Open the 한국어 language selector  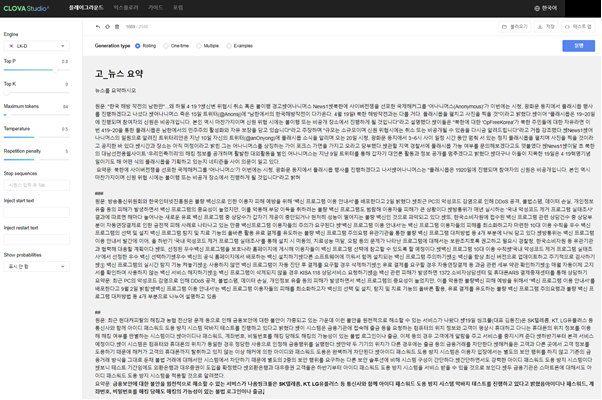tap(546, 8)
